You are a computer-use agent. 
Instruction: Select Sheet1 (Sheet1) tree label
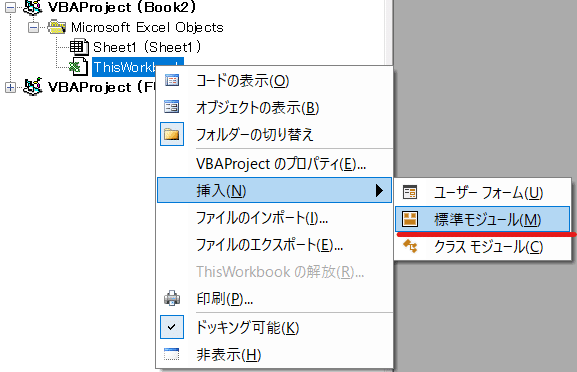[x=148, y=47]
